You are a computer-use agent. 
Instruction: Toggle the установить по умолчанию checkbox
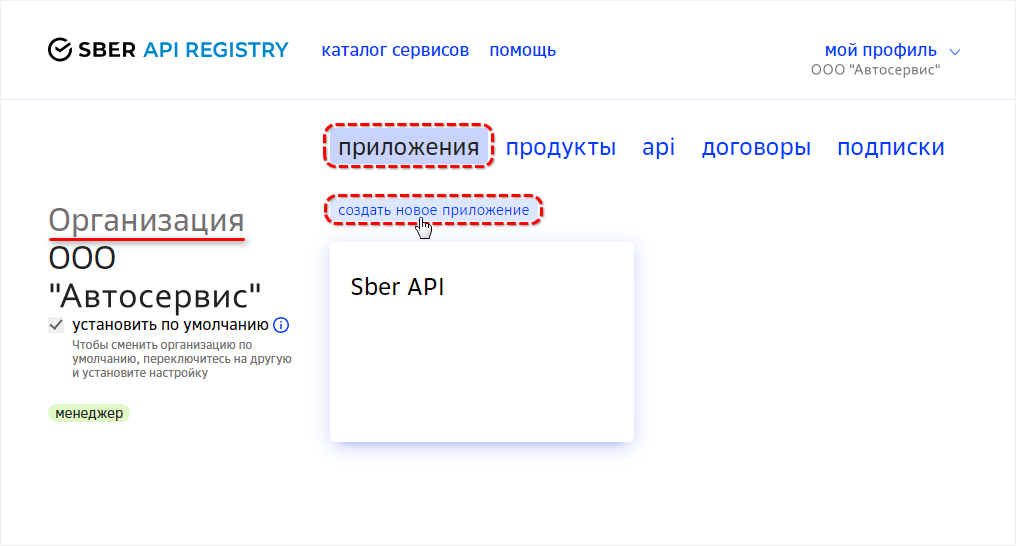[x=56, y=324]
